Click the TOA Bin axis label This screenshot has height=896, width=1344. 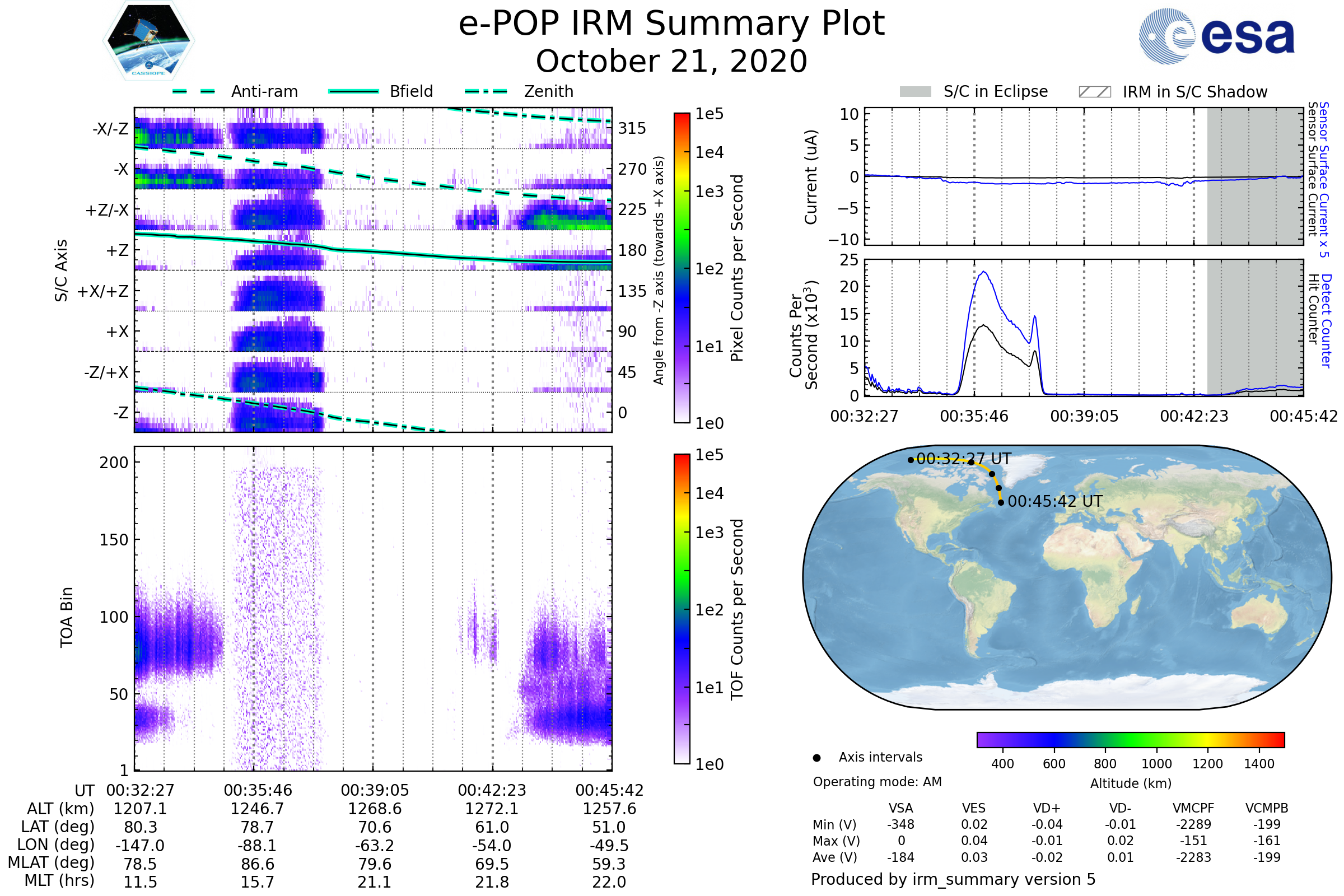tap(66, 617)
